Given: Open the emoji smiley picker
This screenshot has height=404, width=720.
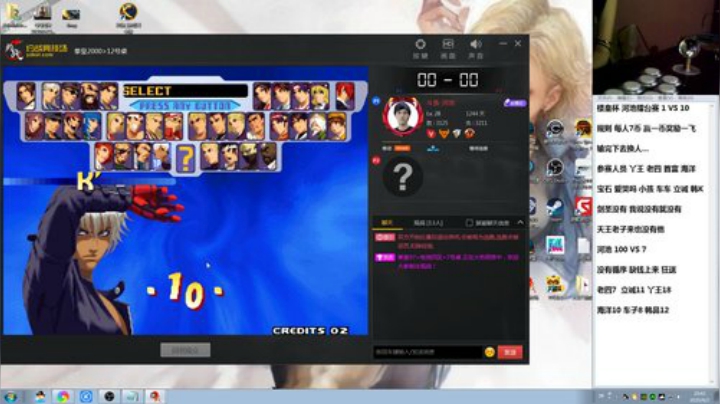Looking at the screenshot, I should pyautogui.click(x=489, y=352).
